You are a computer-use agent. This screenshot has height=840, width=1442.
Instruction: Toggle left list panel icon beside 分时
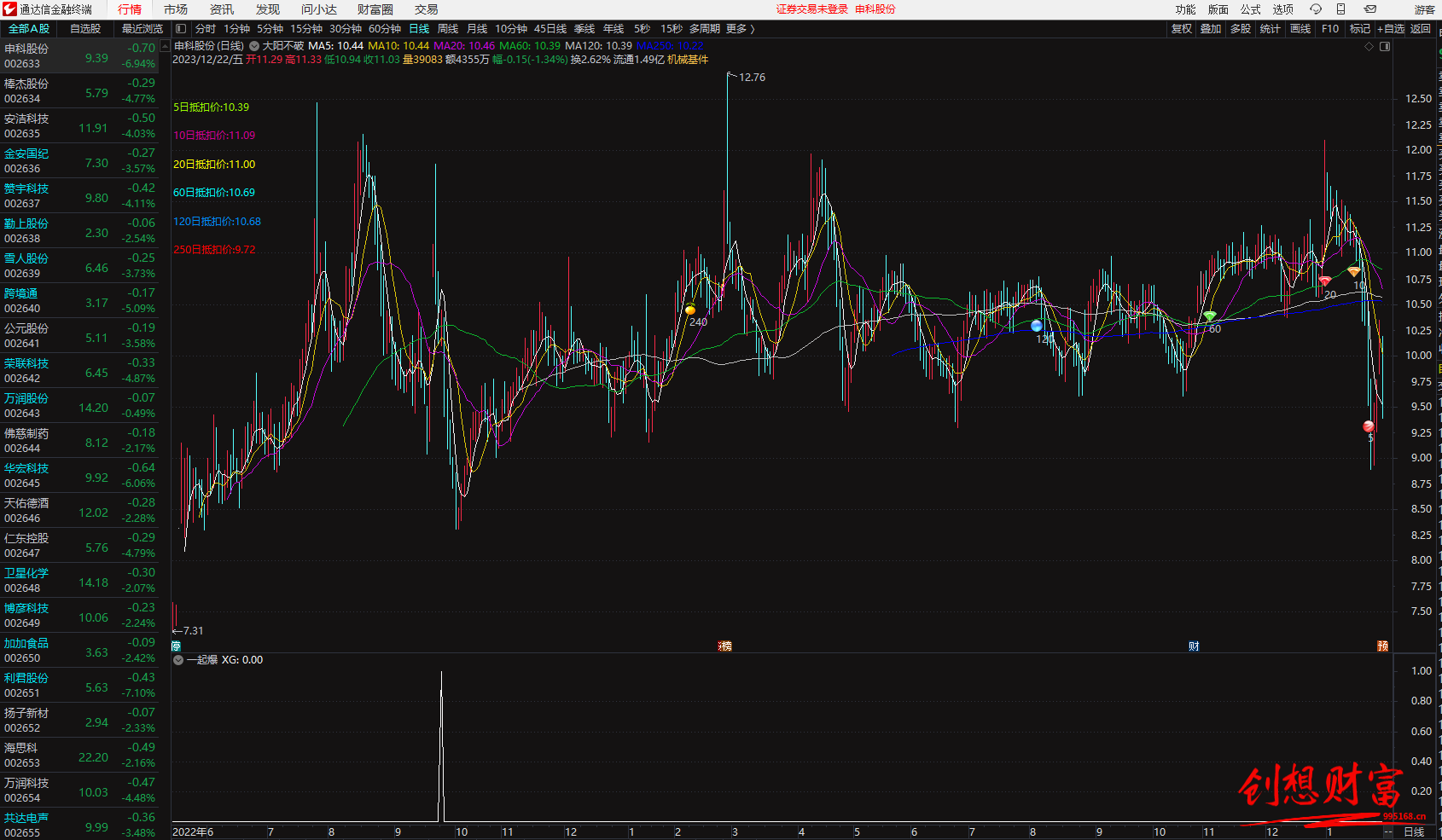pyautogui.click(x=181, y=29)
